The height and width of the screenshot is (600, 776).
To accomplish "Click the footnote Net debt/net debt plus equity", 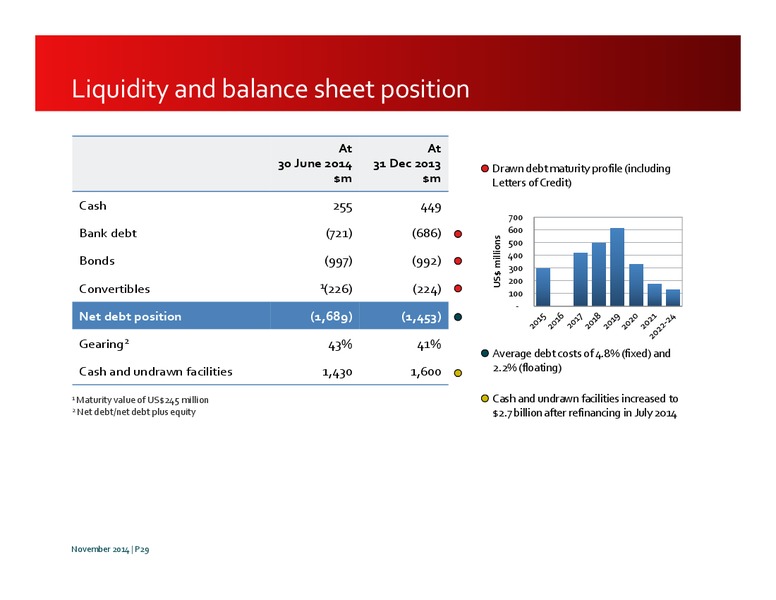I will [x=134, y=412].
